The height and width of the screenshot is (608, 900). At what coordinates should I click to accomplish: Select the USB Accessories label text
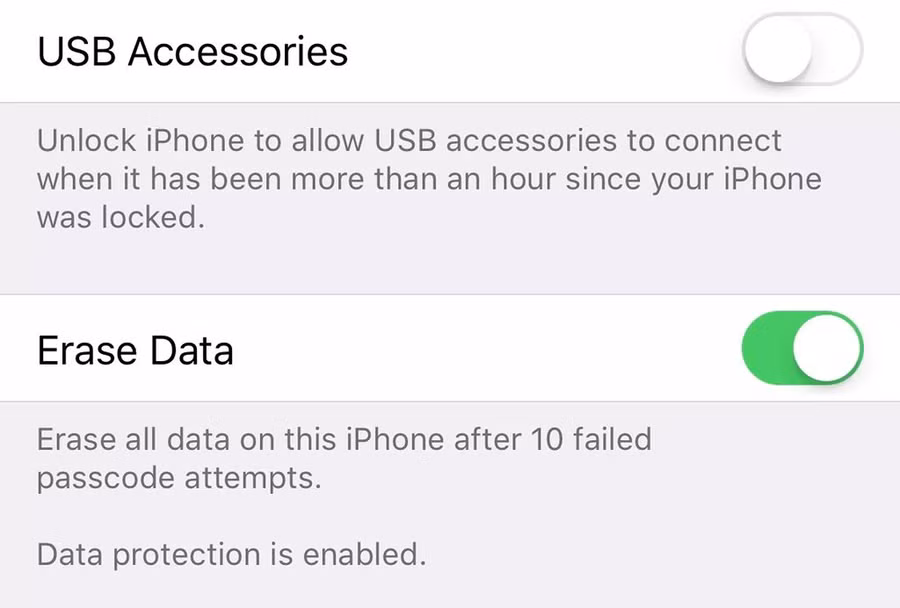pyautogui.click(x=192, y=52)
